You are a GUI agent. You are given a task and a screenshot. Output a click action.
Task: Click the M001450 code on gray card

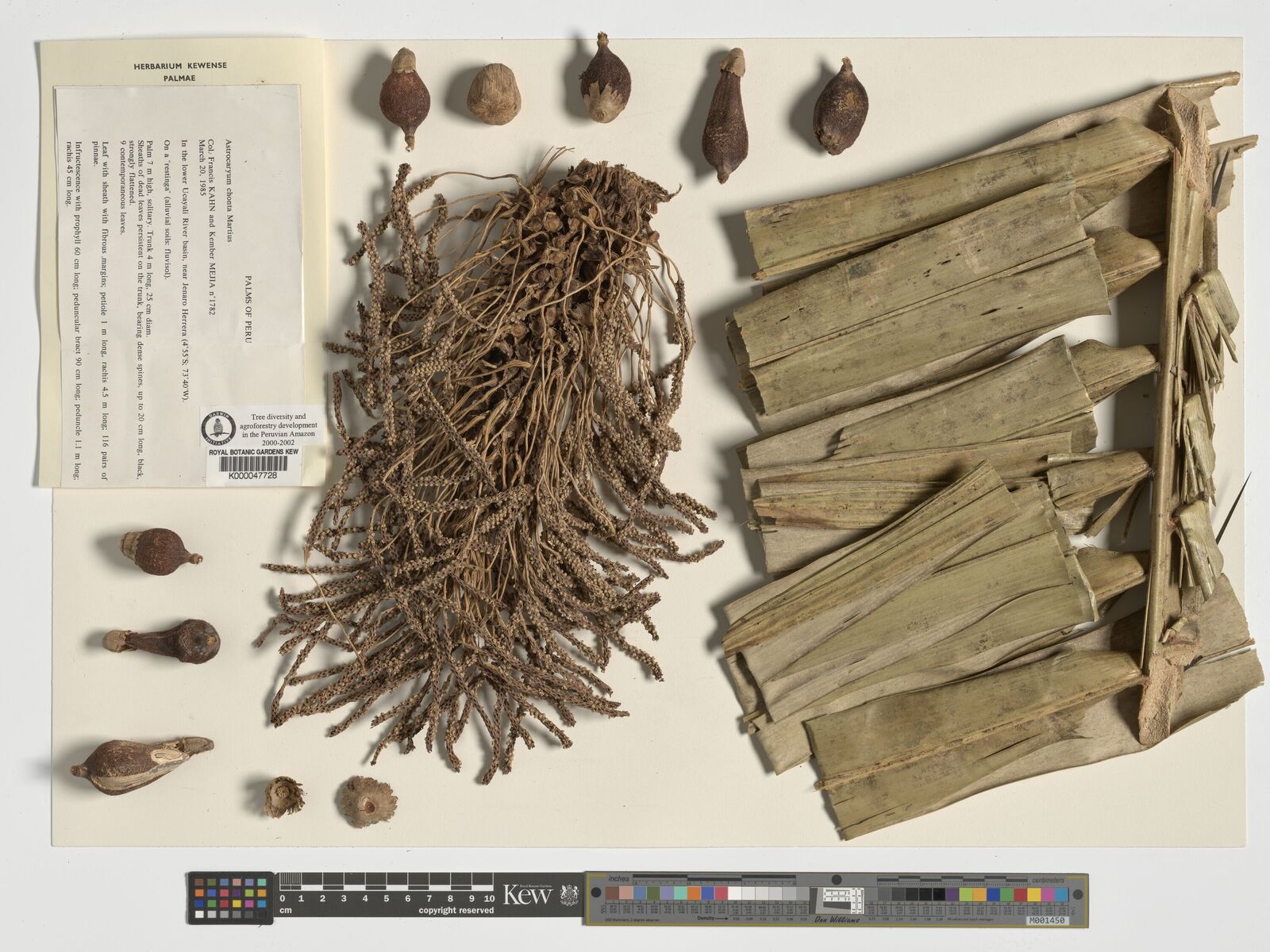click(1046, 921)
